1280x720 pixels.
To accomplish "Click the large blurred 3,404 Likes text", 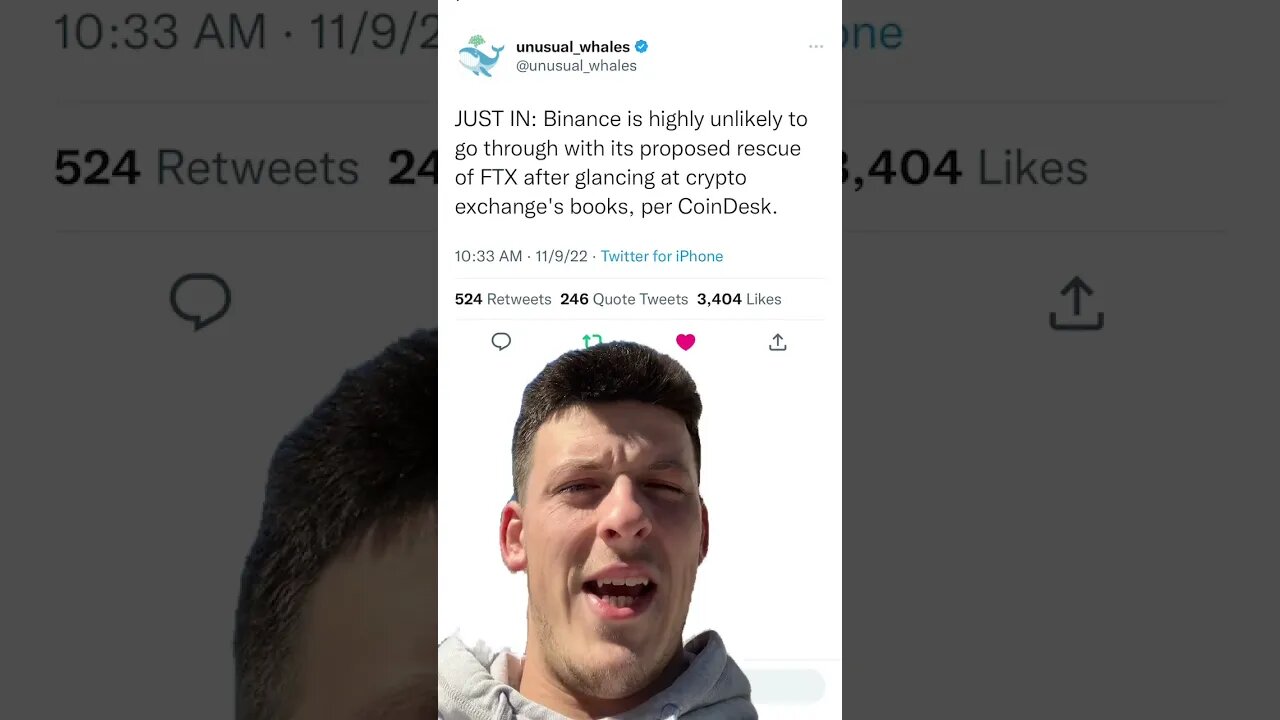I will pos(964,168).
